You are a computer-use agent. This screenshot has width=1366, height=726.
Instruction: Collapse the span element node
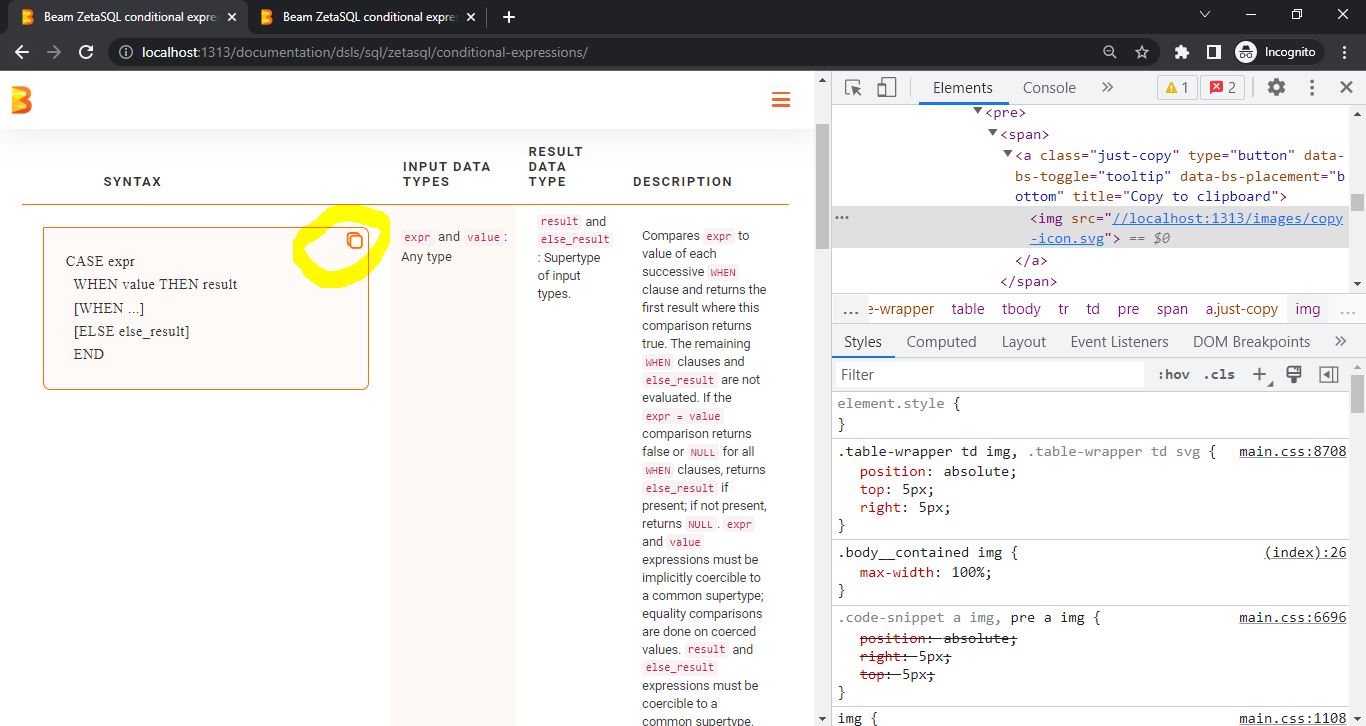click(x=993, y=134)
